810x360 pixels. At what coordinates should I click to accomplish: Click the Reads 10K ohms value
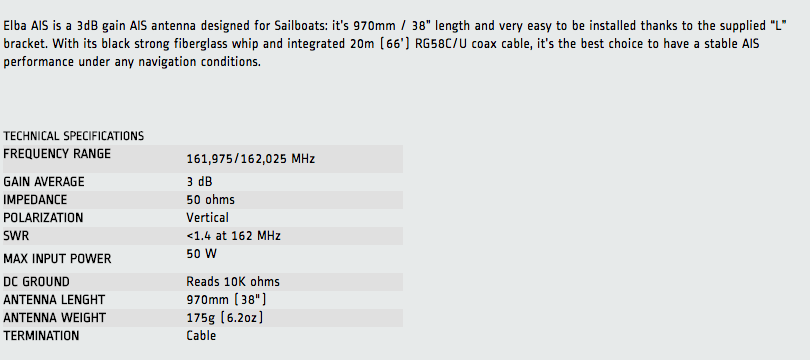tap(233, 282)
